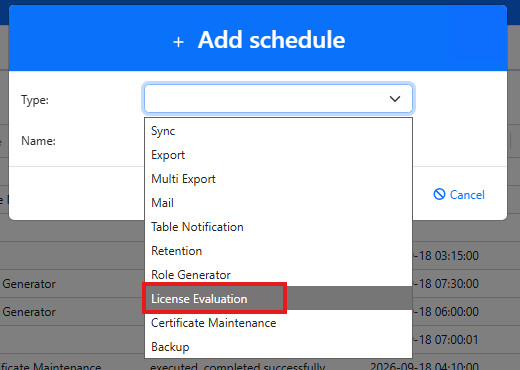Select Retention from dropdown list
This screenshot has width=520, height=370.
tap(278, 251)
